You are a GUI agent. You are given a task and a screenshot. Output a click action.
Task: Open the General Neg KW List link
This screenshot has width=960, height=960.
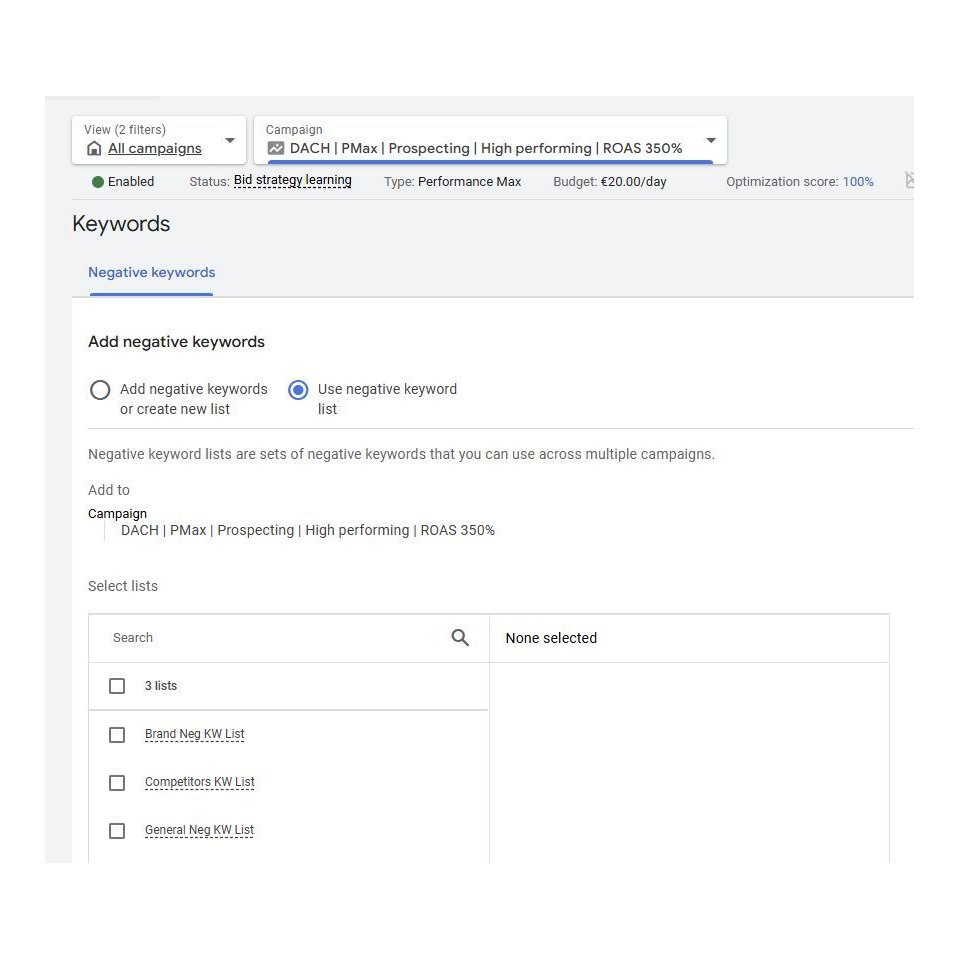pos(199,830)
